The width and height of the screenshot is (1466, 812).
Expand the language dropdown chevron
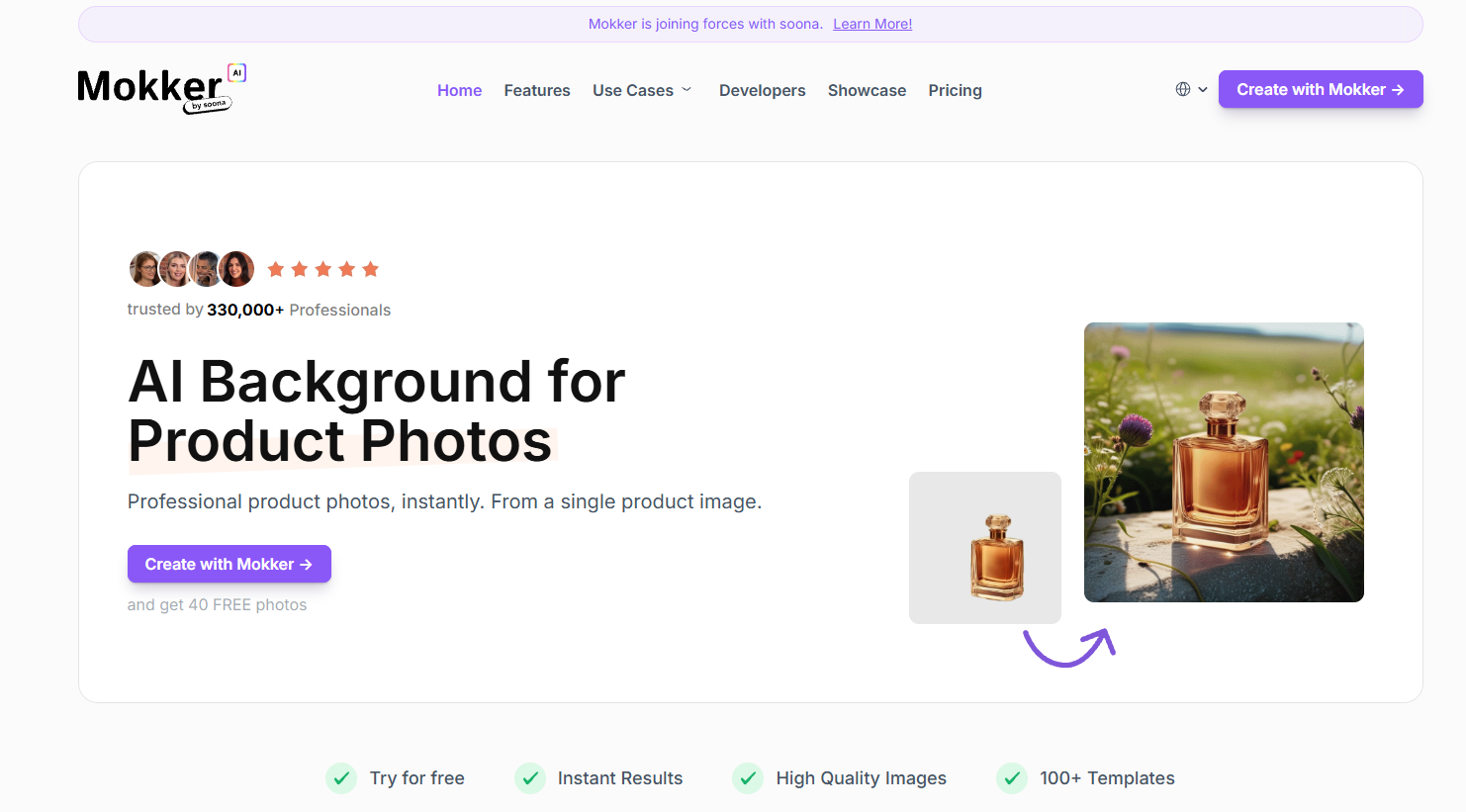tap(1203, 89)
